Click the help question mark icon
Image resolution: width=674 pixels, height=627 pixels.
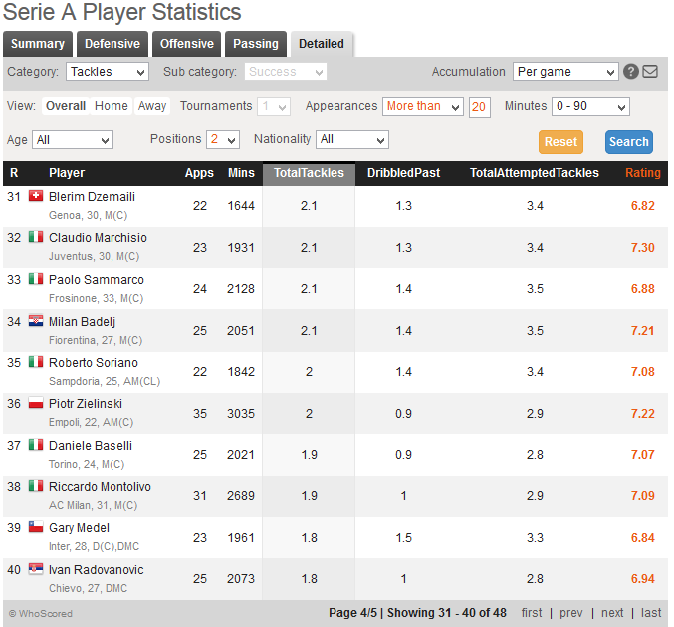(631, 72)
